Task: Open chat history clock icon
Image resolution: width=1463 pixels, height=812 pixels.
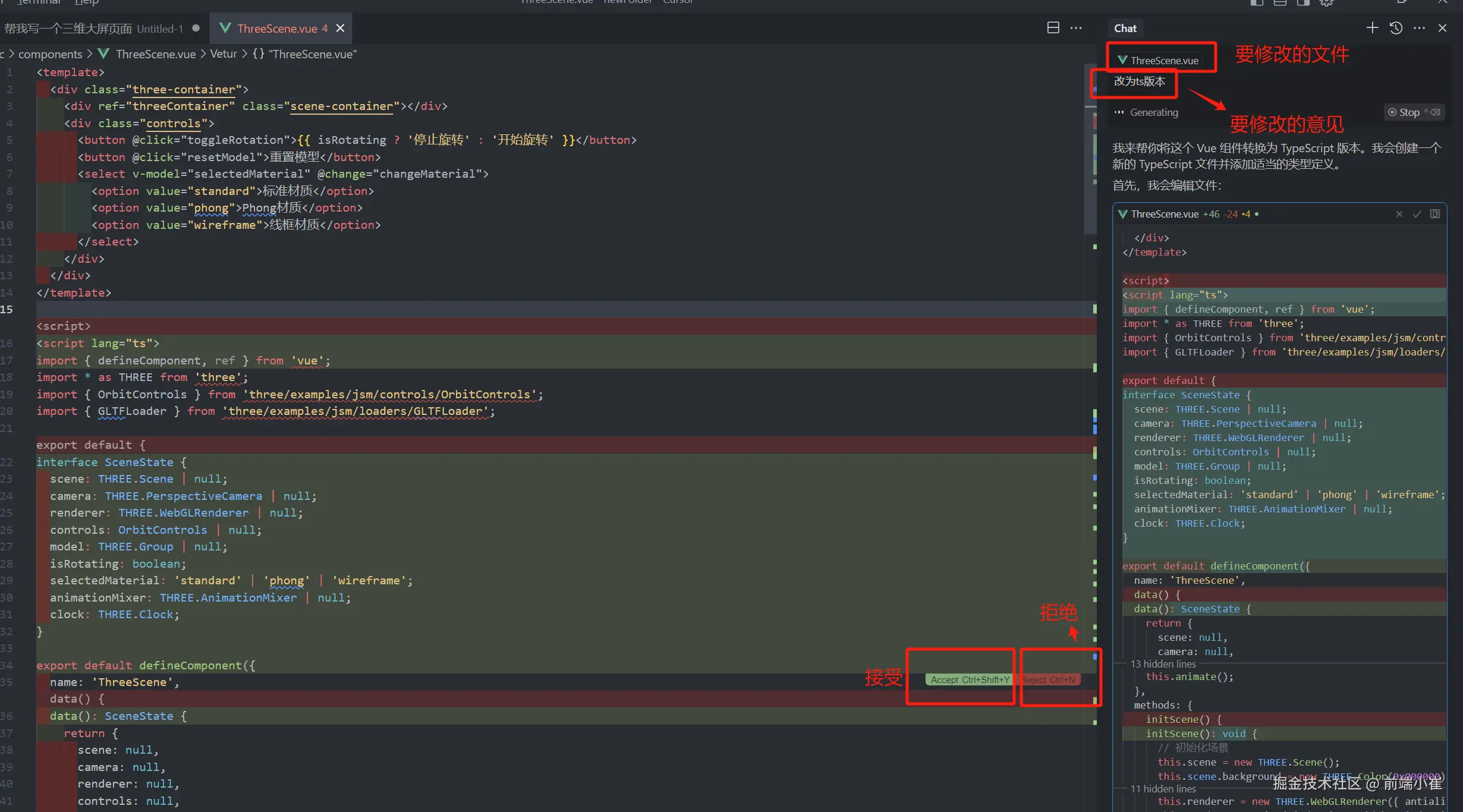Action: click(1396, 28)
